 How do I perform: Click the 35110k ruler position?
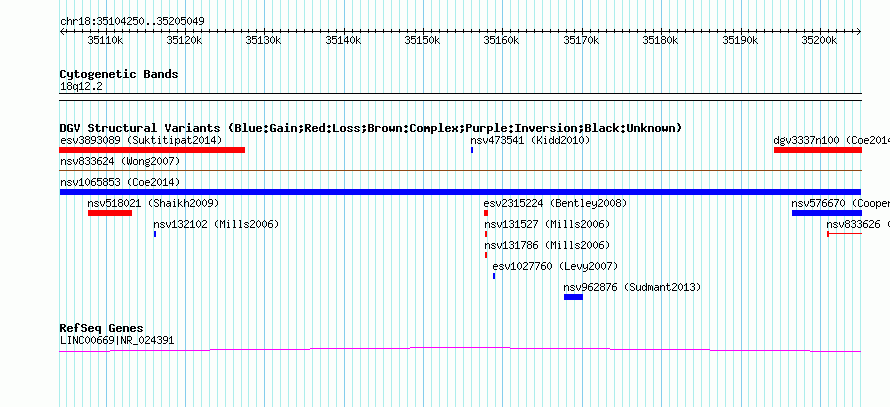click(x=106, y=40)
